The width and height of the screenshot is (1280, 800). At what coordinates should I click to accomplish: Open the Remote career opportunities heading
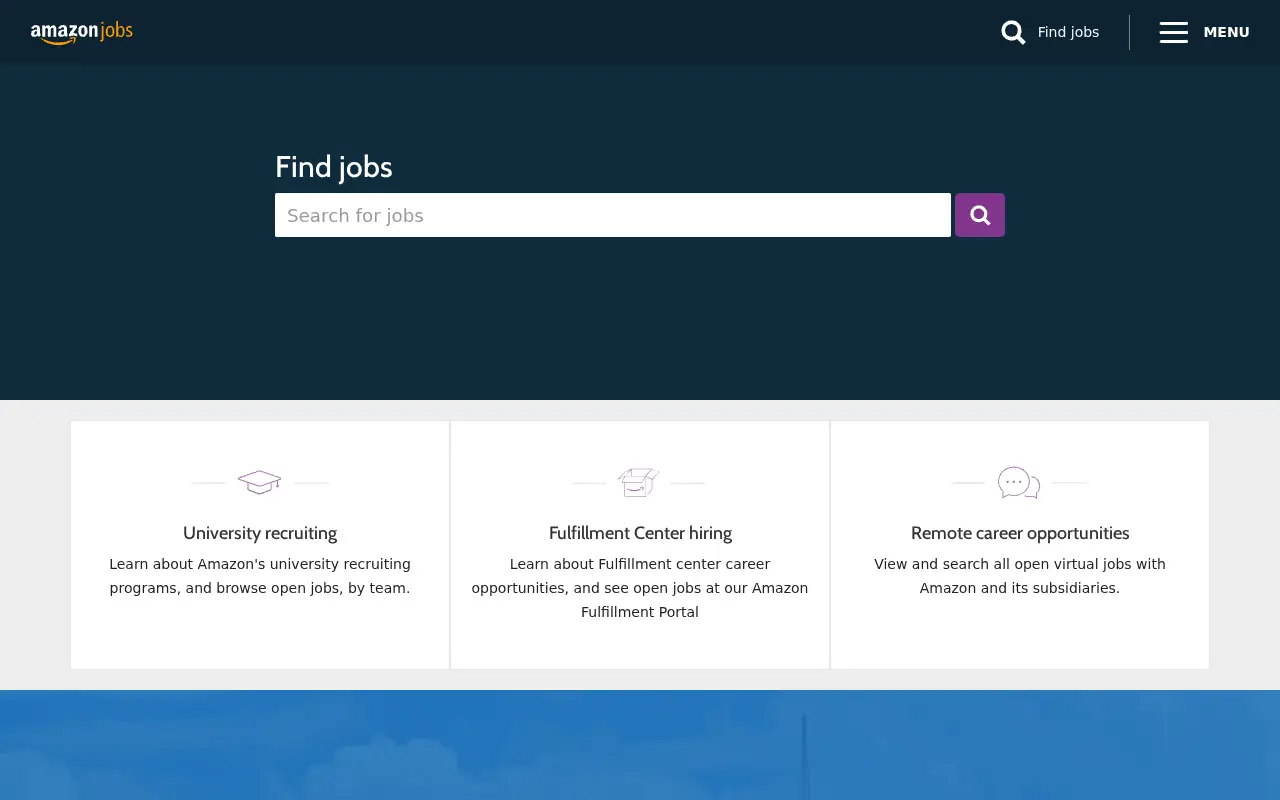(1020, 533)
